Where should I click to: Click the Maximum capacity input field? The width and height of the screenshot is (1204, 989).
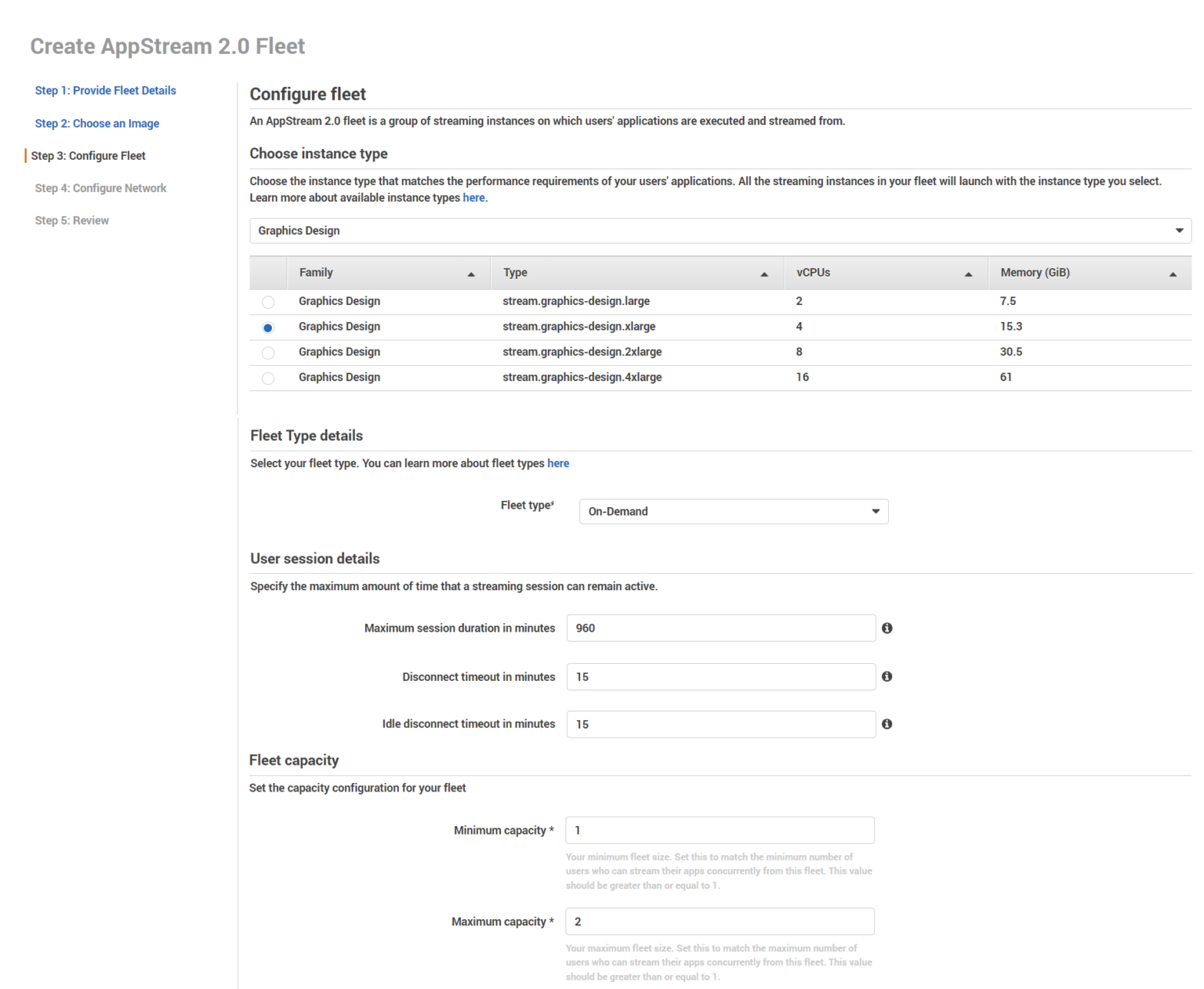point(720,922)
